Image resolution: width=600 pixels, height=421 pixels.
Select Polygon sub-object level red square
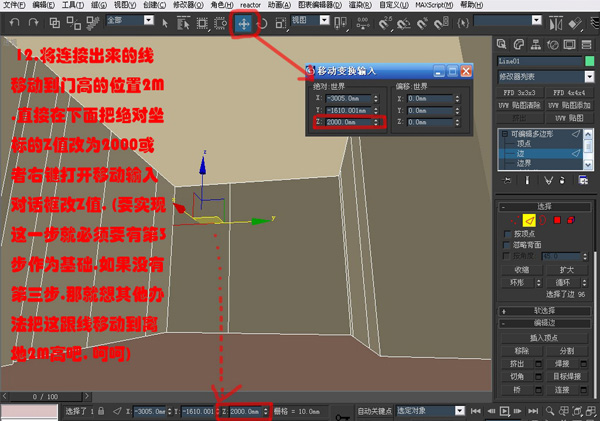click(x=557, y=220)
